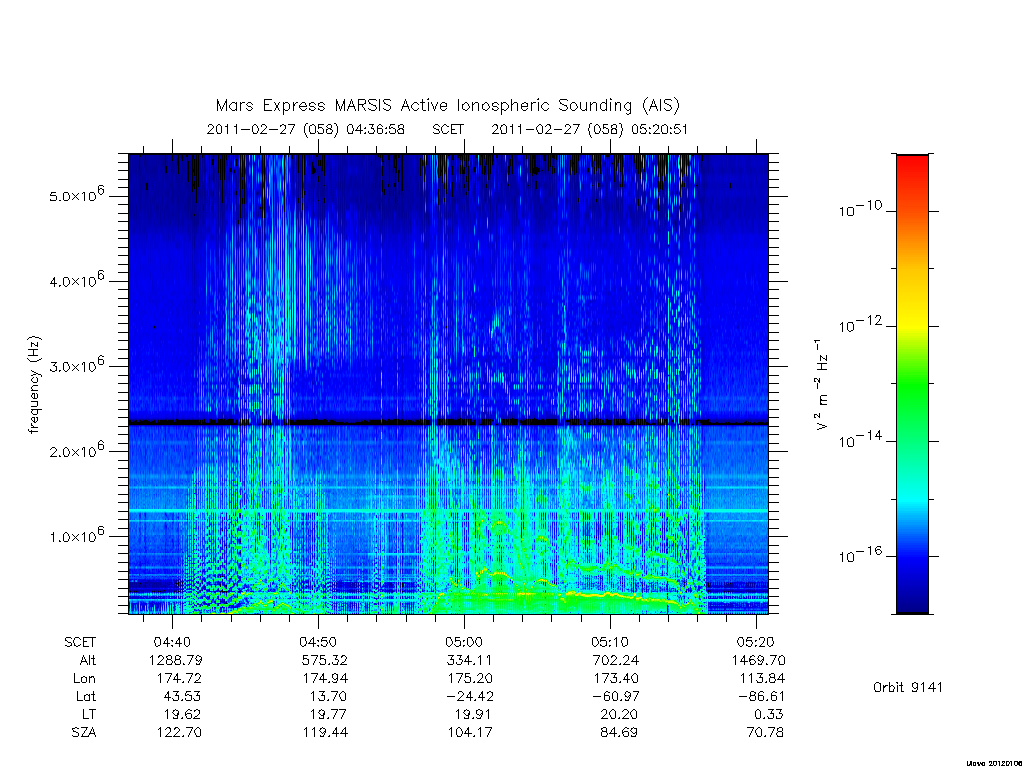Click the SZA value 104.17
This screenshot has height=768, width=1024.
tap(470, 732)
